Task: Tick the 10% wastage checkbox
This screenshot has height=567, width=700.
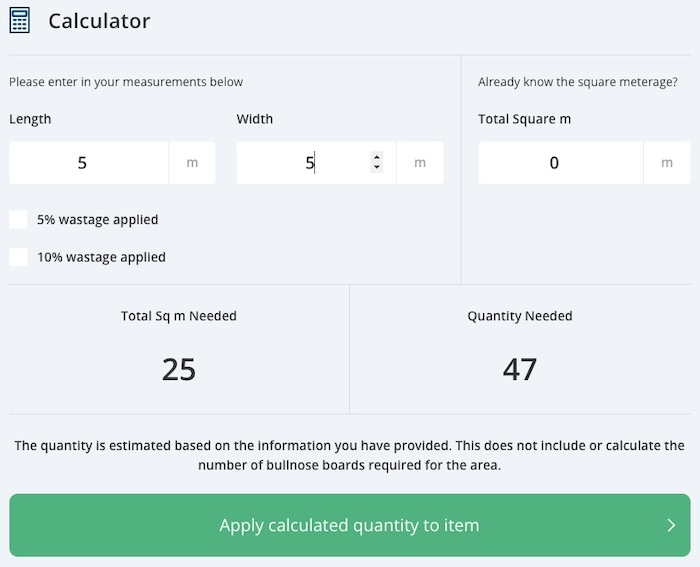Action: pyautogui.click(x=18, y=257)
